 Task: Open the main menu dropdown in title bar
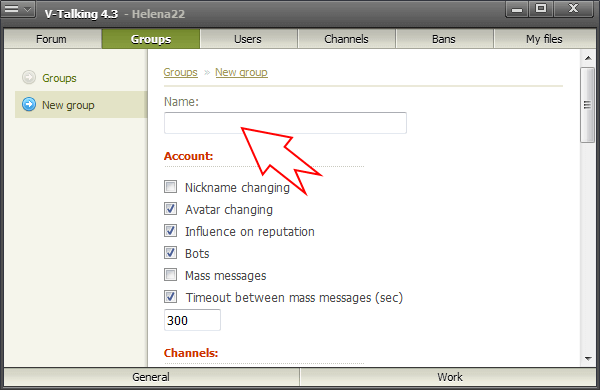(x=18, y=9)
